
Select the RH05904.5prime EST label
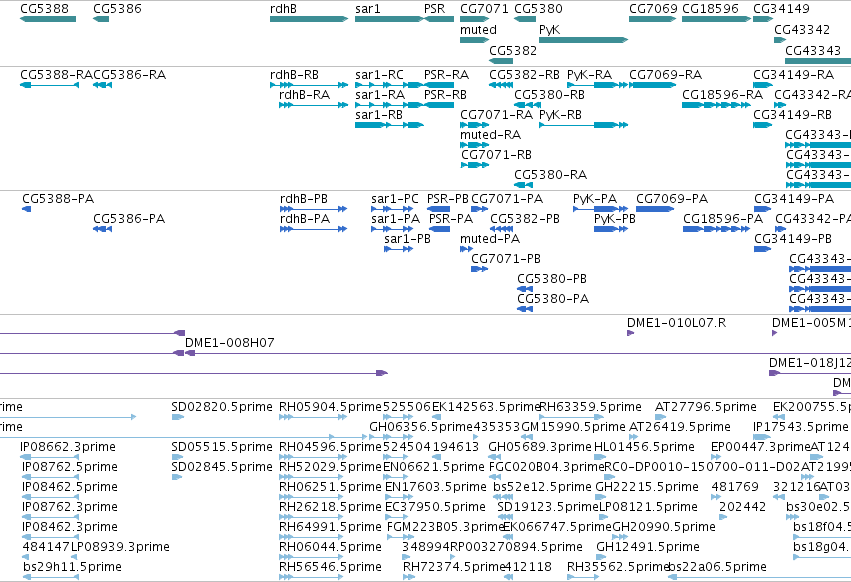coord(331,407)
